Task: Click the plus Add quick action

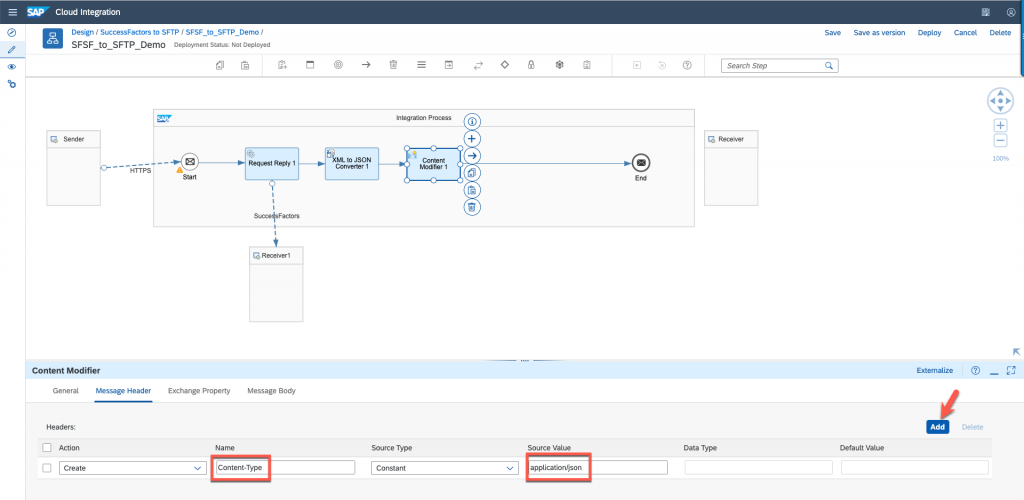Action: (x=472, y=138)
